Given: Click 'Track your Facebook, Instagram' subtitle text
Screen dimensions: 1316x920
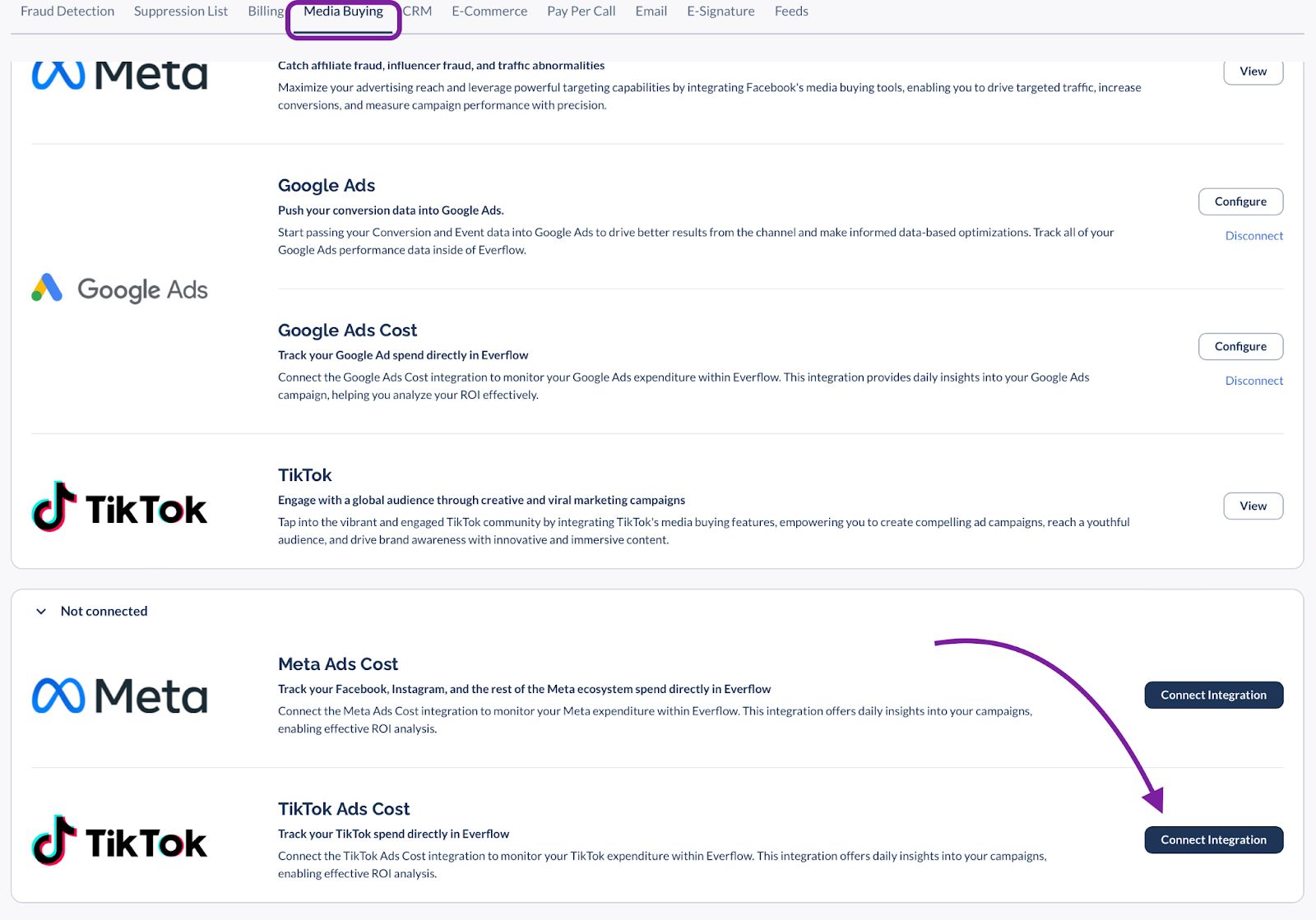Looking at the screenshot, I should tap(524, 689).
